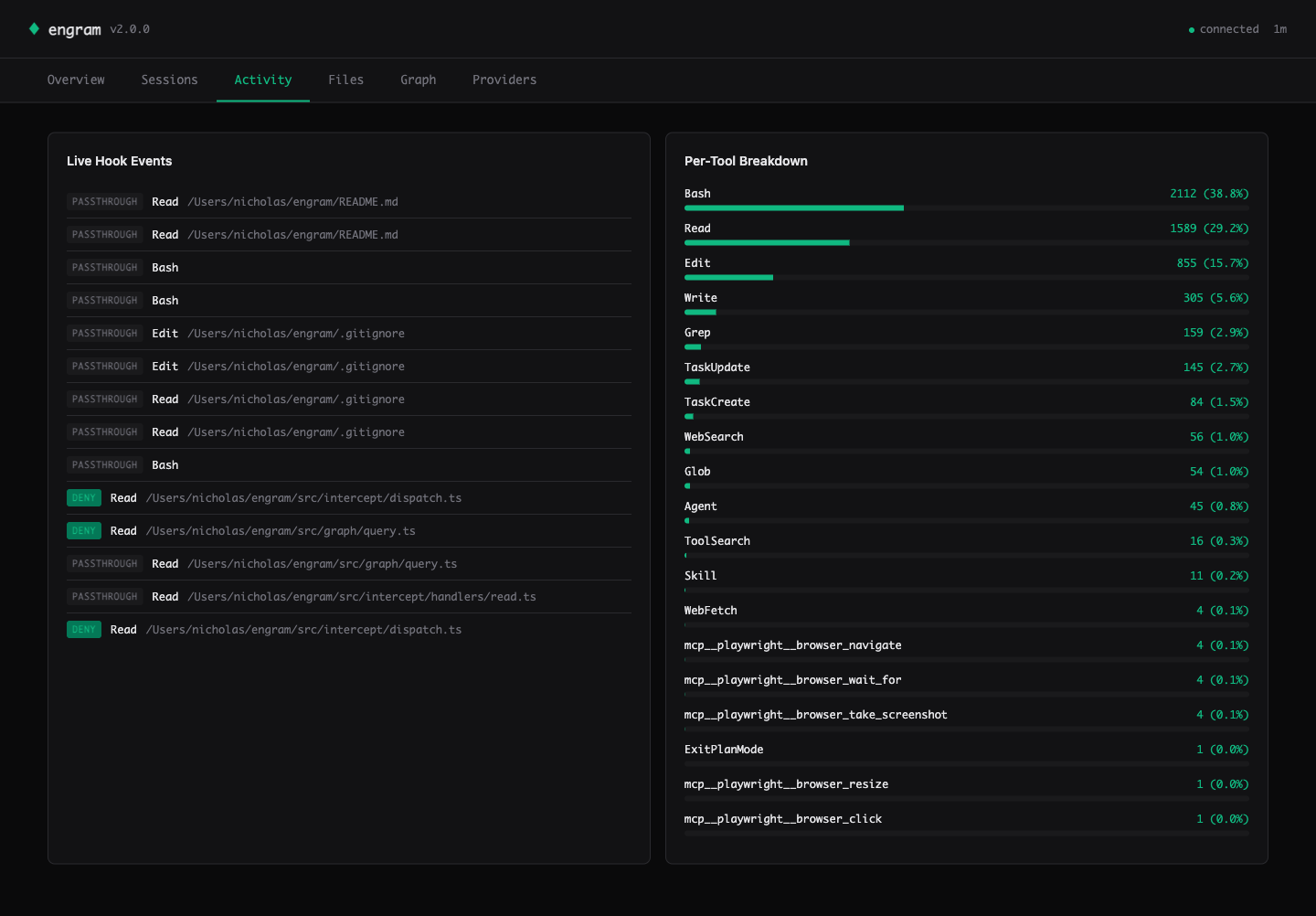Click the DENY badge on query.ts Read event
The height and width of the screenshot is (916, 1316).
83,530
